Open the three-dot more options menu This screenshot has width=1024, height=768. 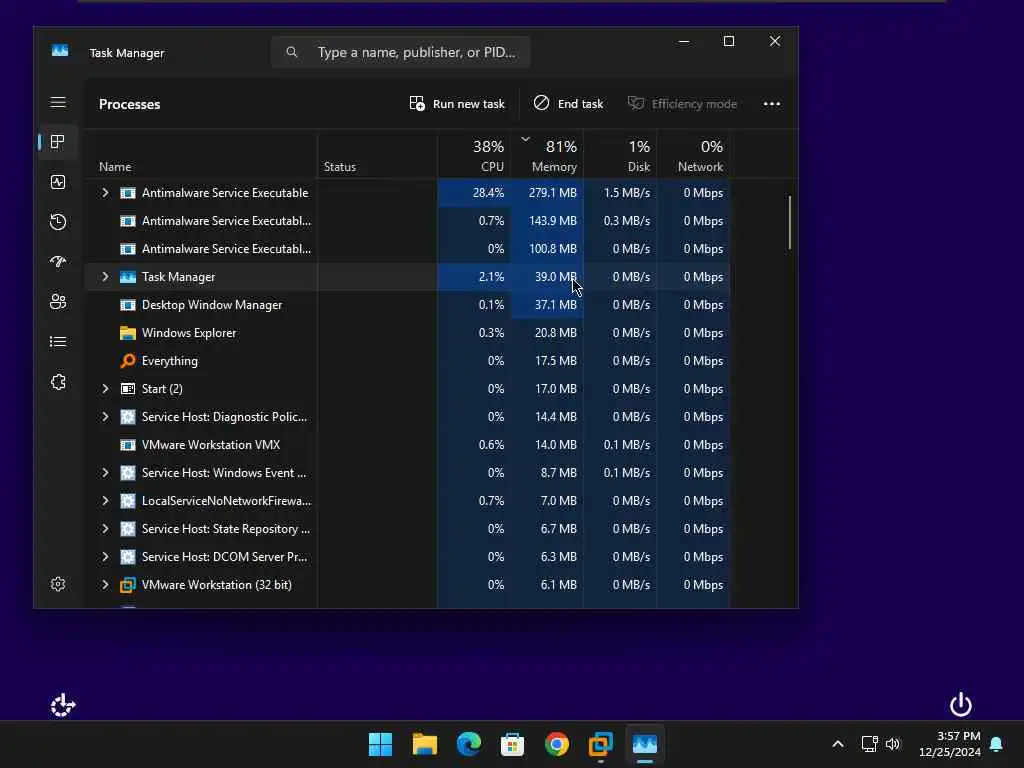coord(772,104)
